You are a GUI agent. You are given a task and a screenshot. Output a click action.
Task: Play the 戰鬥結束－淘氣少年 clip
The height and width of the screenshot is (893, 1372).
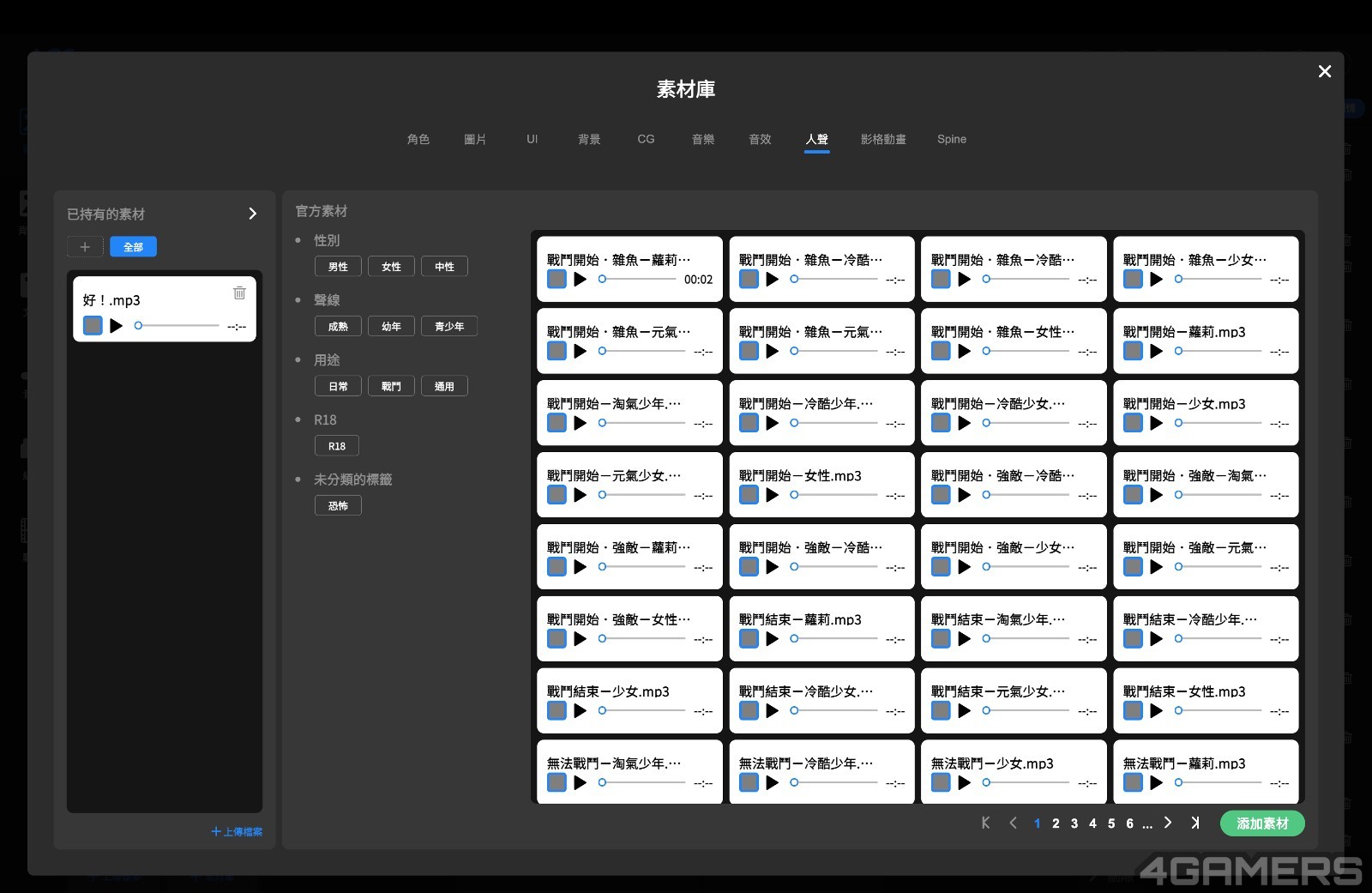point(965,639)
